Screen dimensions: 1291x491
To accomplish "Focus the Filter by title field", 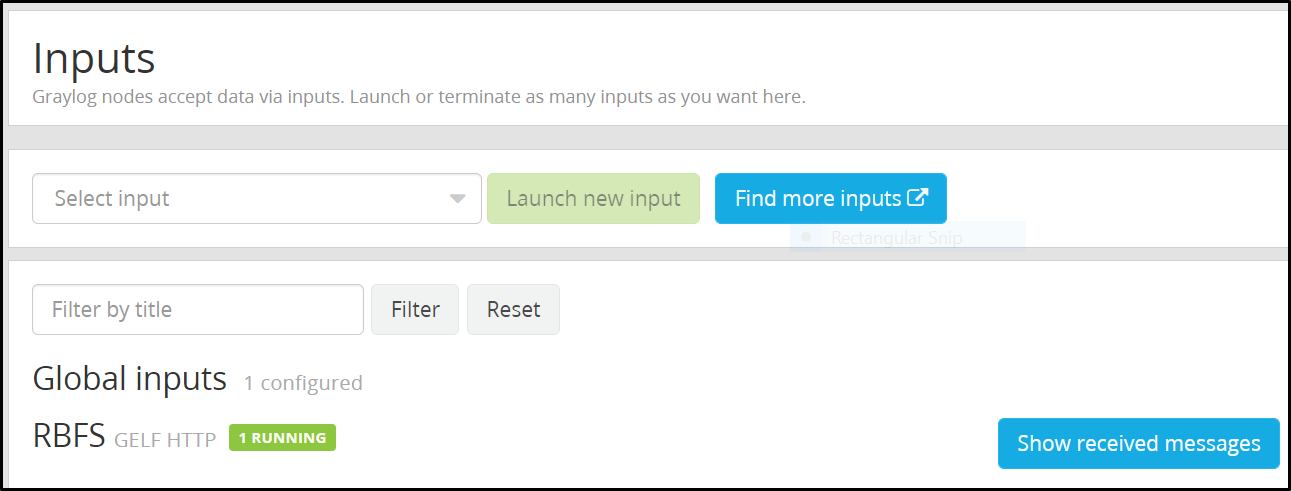I will click(x=198, y=310).
